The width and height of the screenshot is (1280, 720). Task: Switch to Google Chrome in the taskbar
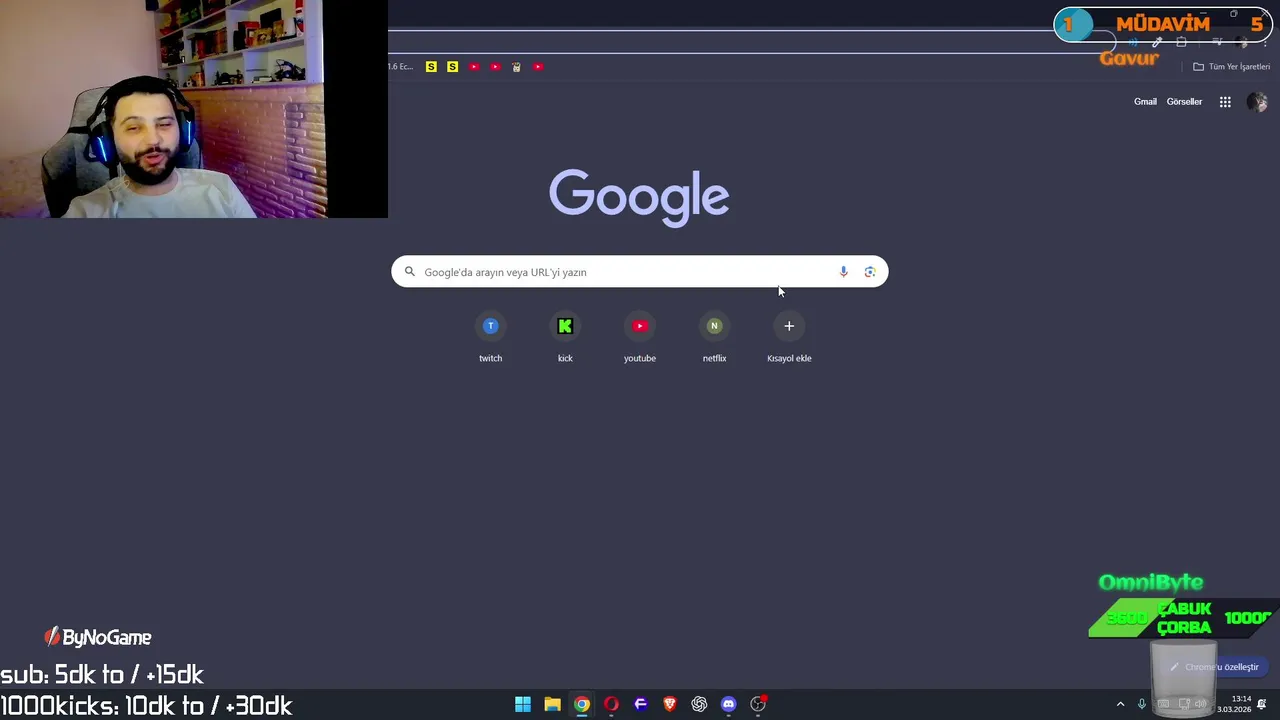tap(582, 704)
